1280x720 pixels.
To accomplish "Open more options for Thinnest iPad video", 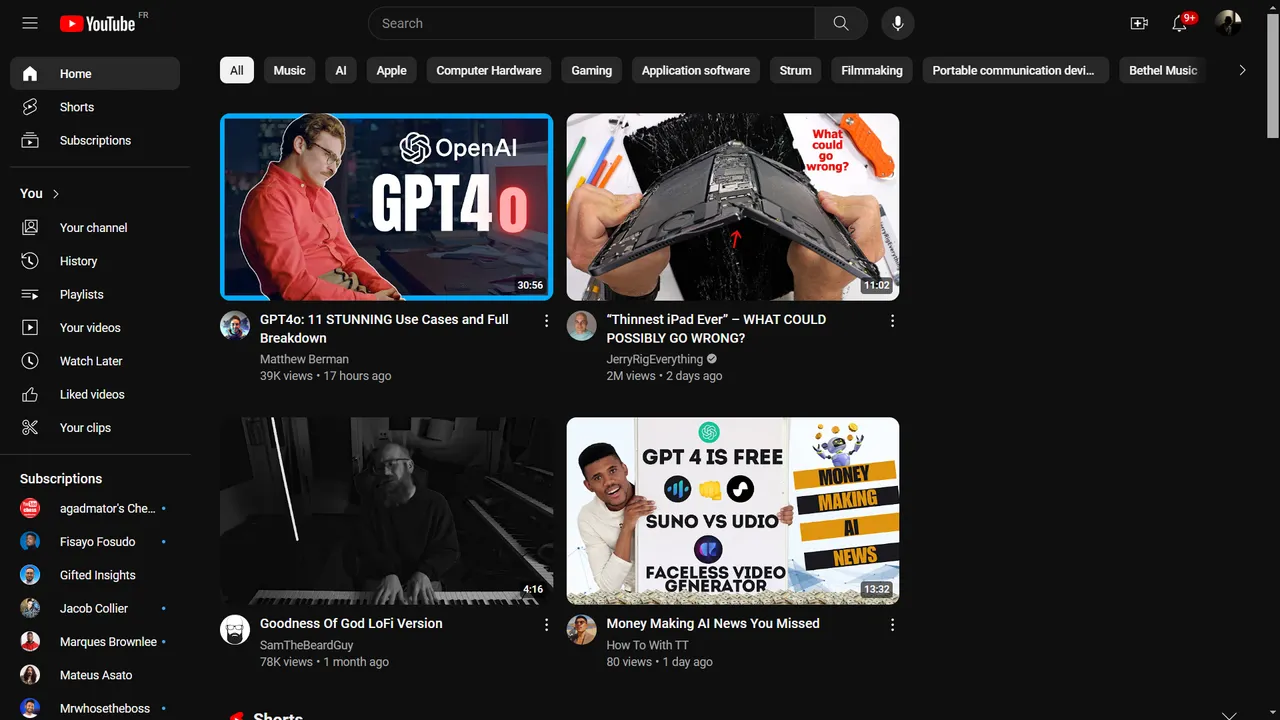I will tap(892, 321).
